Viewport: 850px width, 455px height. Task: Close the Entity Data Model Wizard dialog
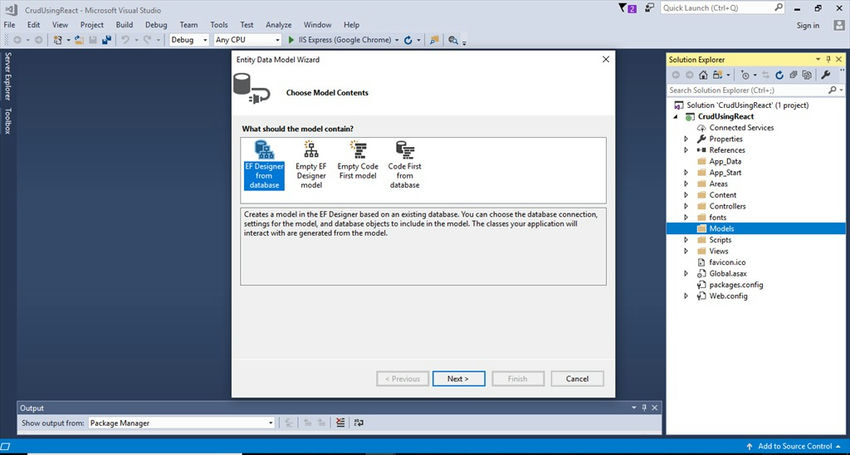[x=606, y=59]
